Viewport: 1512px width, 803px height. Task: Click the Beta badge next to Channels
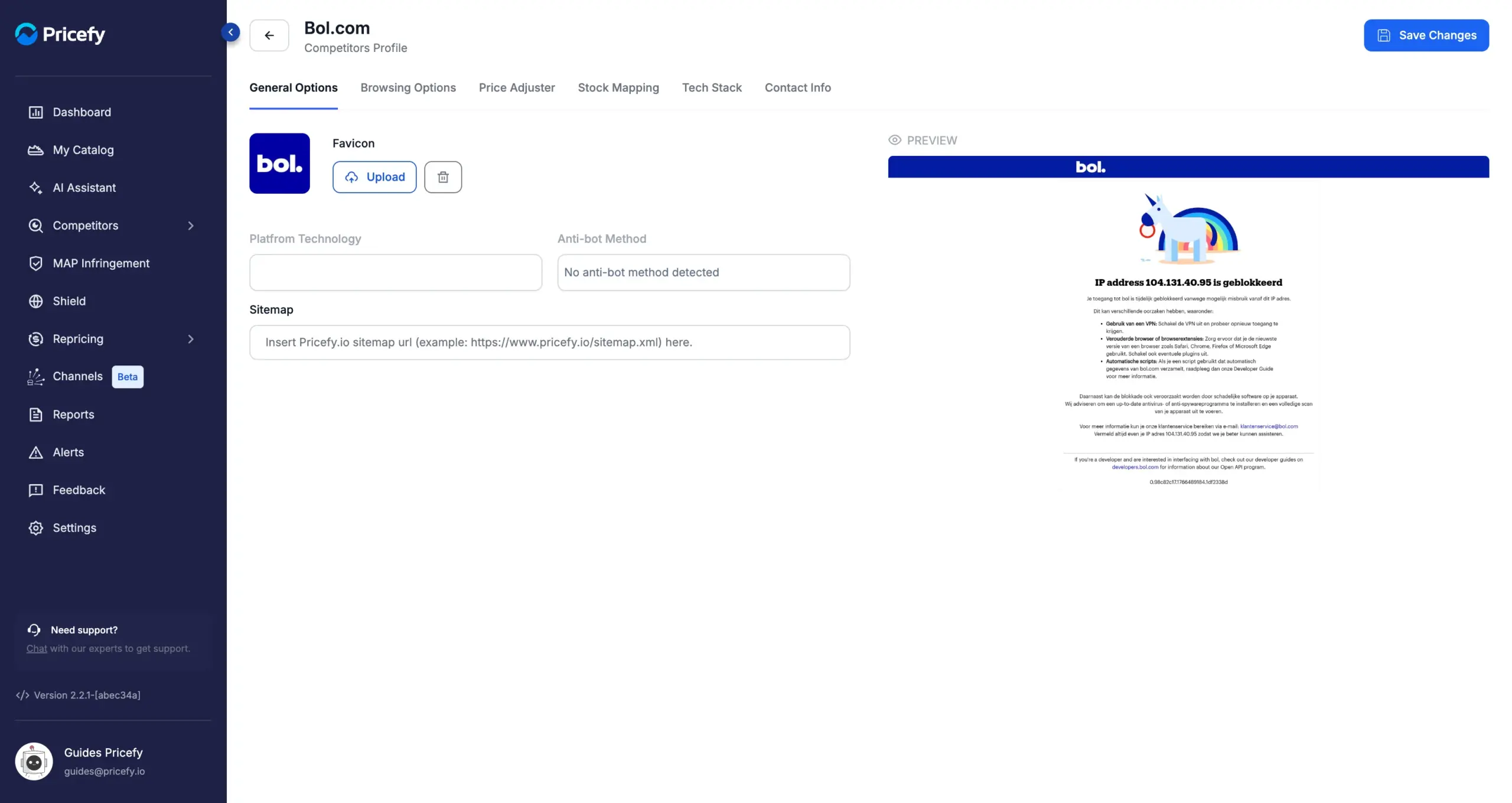click(x=128, y=377)
